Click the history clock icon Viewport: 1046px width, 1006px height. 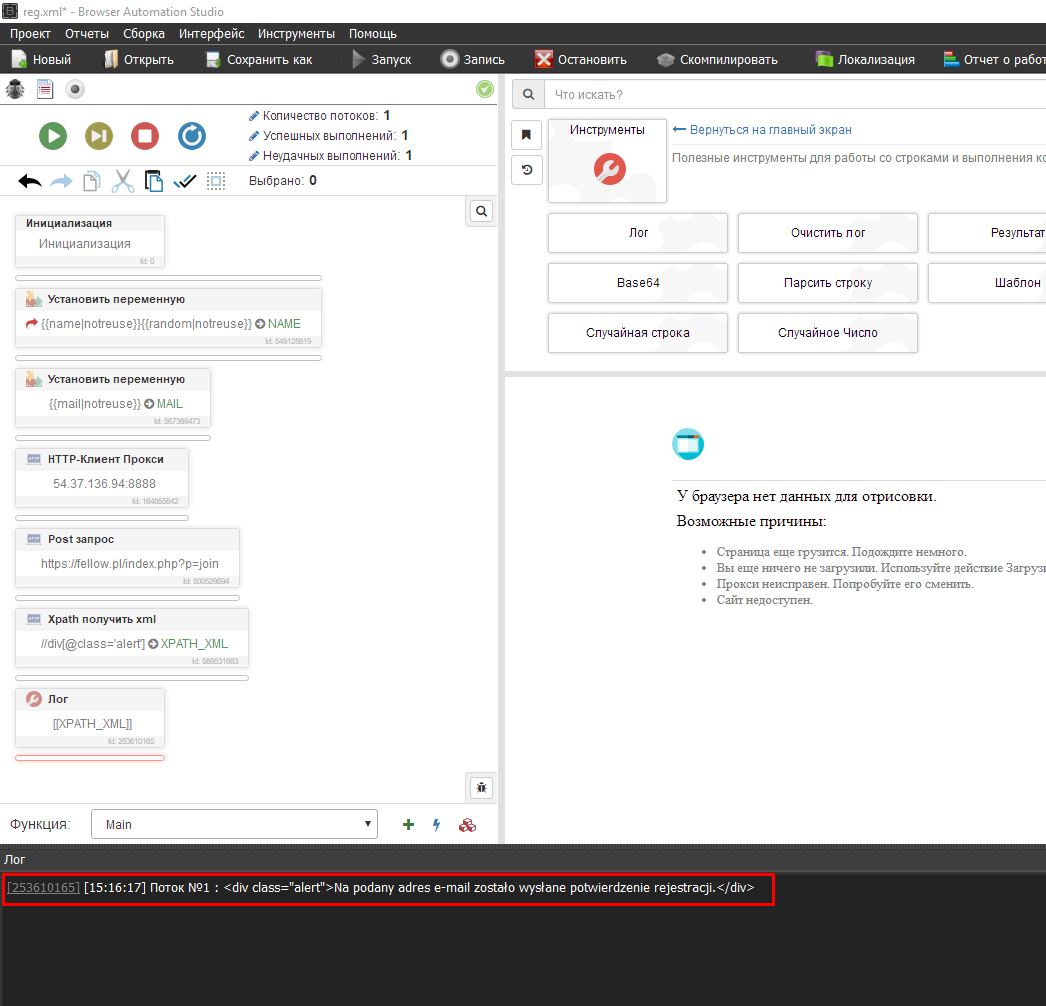[x=526, y=169]
